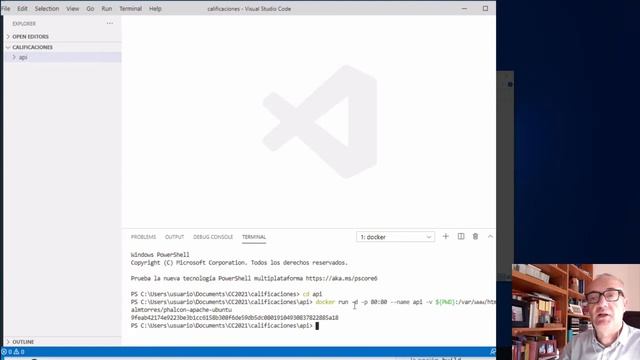Open the Help menu
This screenshot has height=360, width=640.
coord(155,9)
